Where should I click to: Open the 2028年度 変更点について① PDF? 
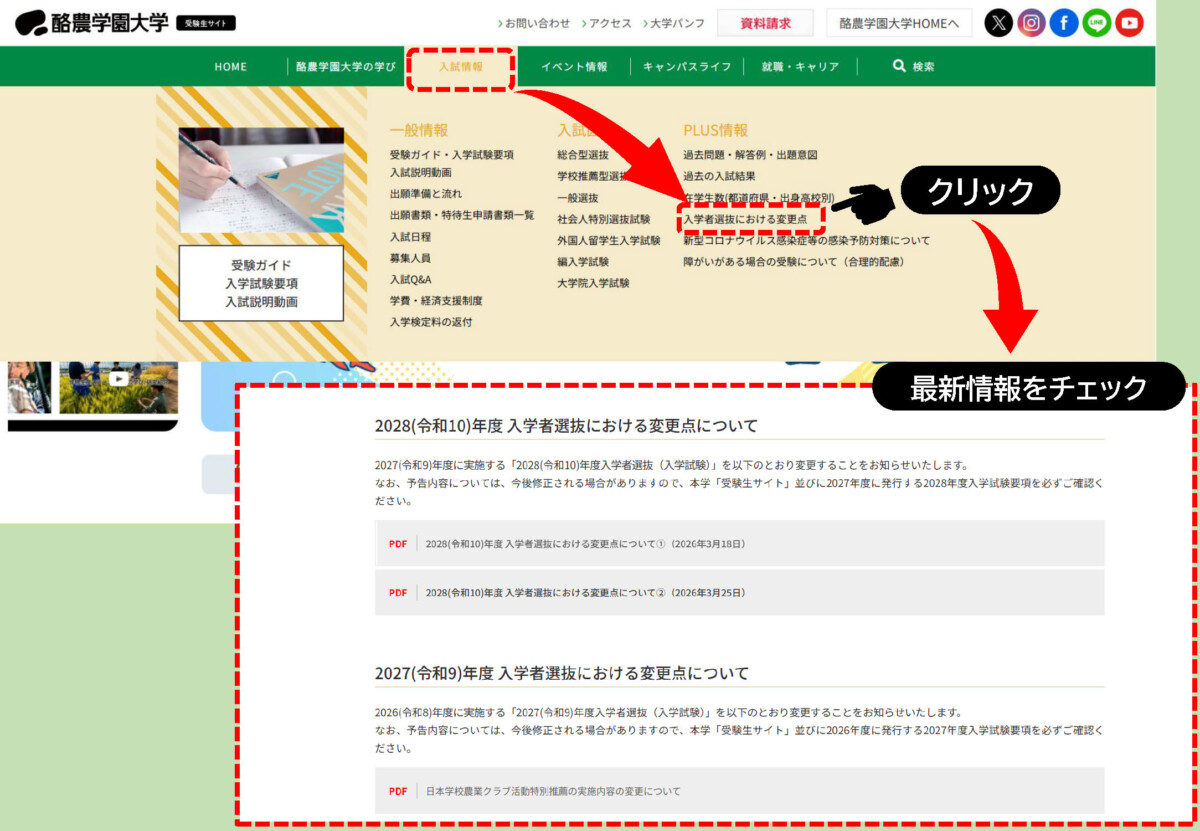[x=585, y=544]
